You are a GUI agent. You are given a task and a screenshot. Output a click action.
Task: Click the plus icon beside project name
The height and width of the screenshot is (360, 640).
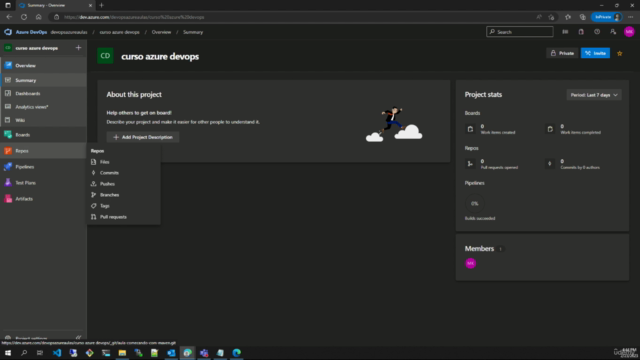click(x=78, y=48)
